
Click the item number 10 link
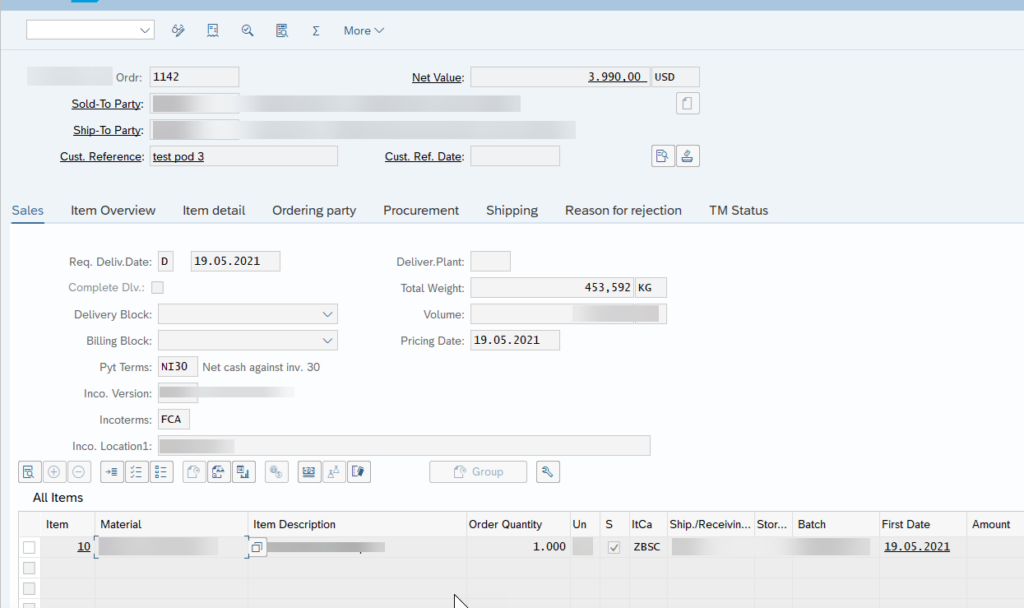pos(83,547)
